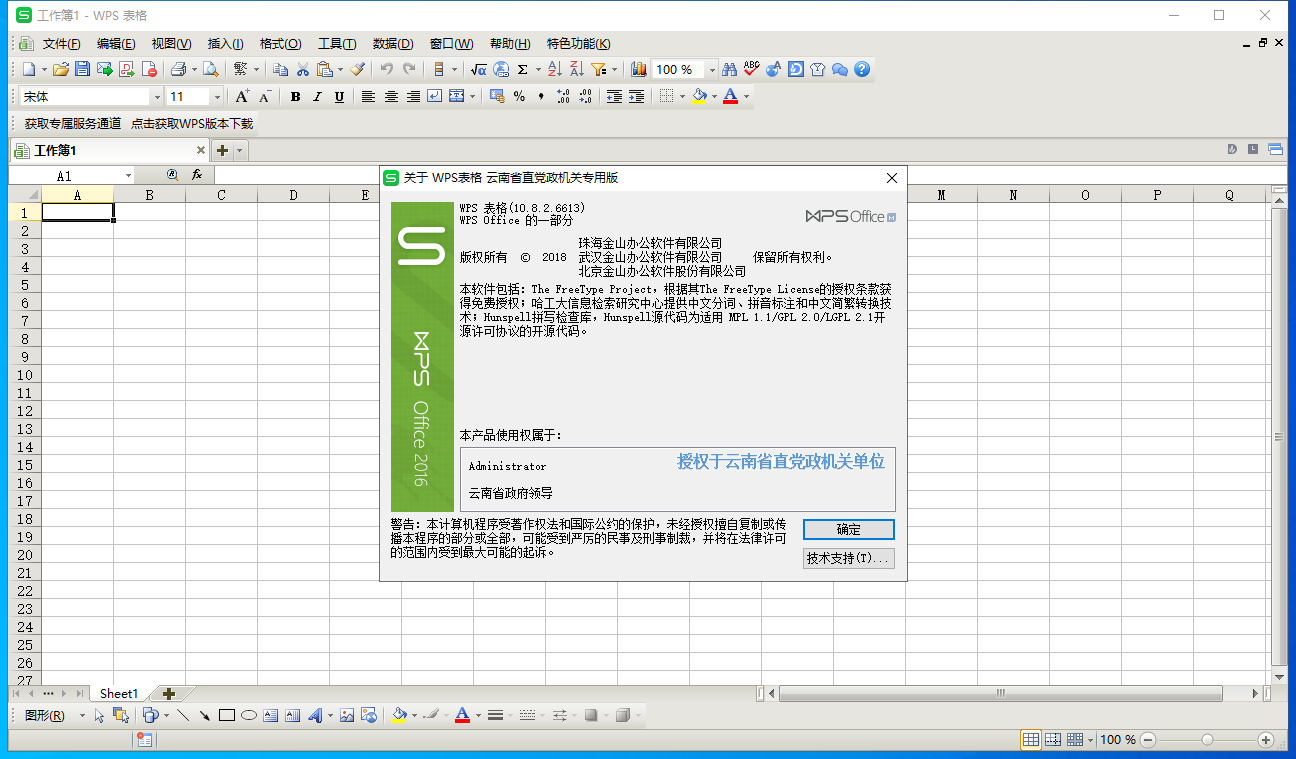The width and height of the screenshot is (1296, 759).
Task: Open the 格式(O) menu
Action: [280, 44]
